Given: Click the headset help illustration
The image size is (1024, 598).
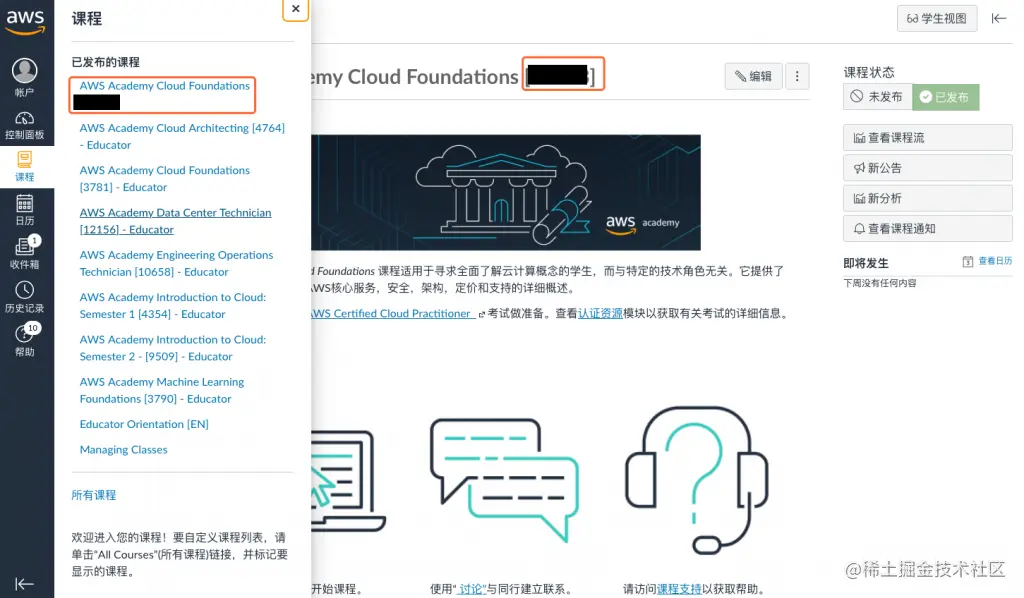Looking at the screenshot, I should [x=696, y=480].
